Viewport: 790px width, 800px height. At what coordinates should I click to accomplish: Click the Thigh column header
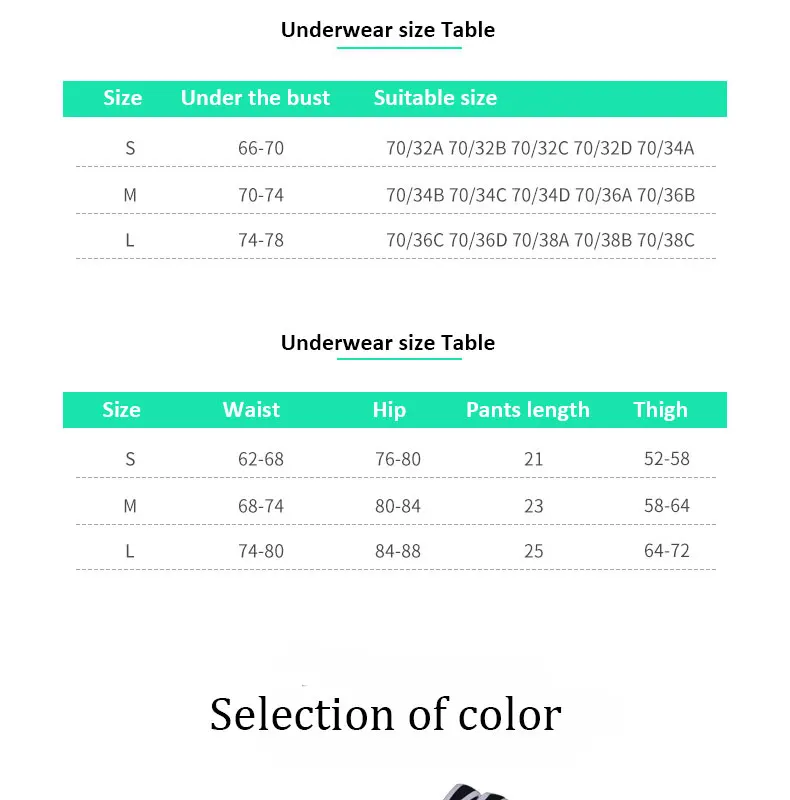point(660,410)
